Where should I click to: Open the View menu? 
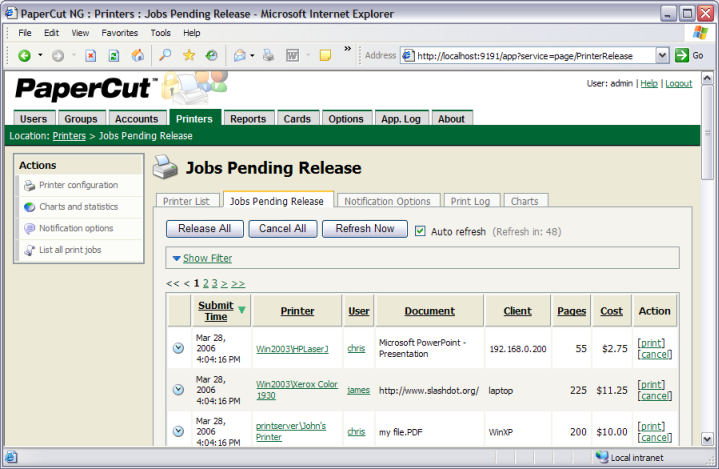coord(80,33)
